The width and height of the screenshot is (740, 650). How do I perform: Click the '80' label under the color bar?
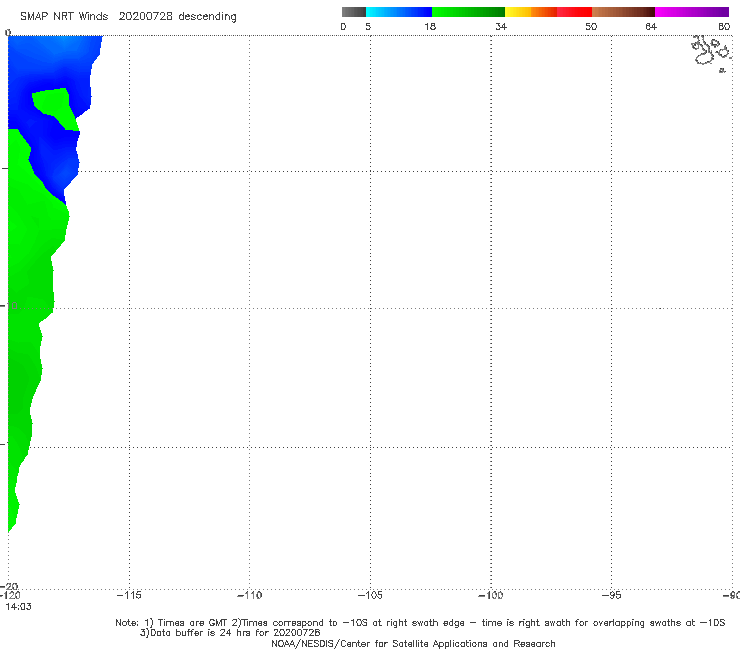tap(724, 26)
